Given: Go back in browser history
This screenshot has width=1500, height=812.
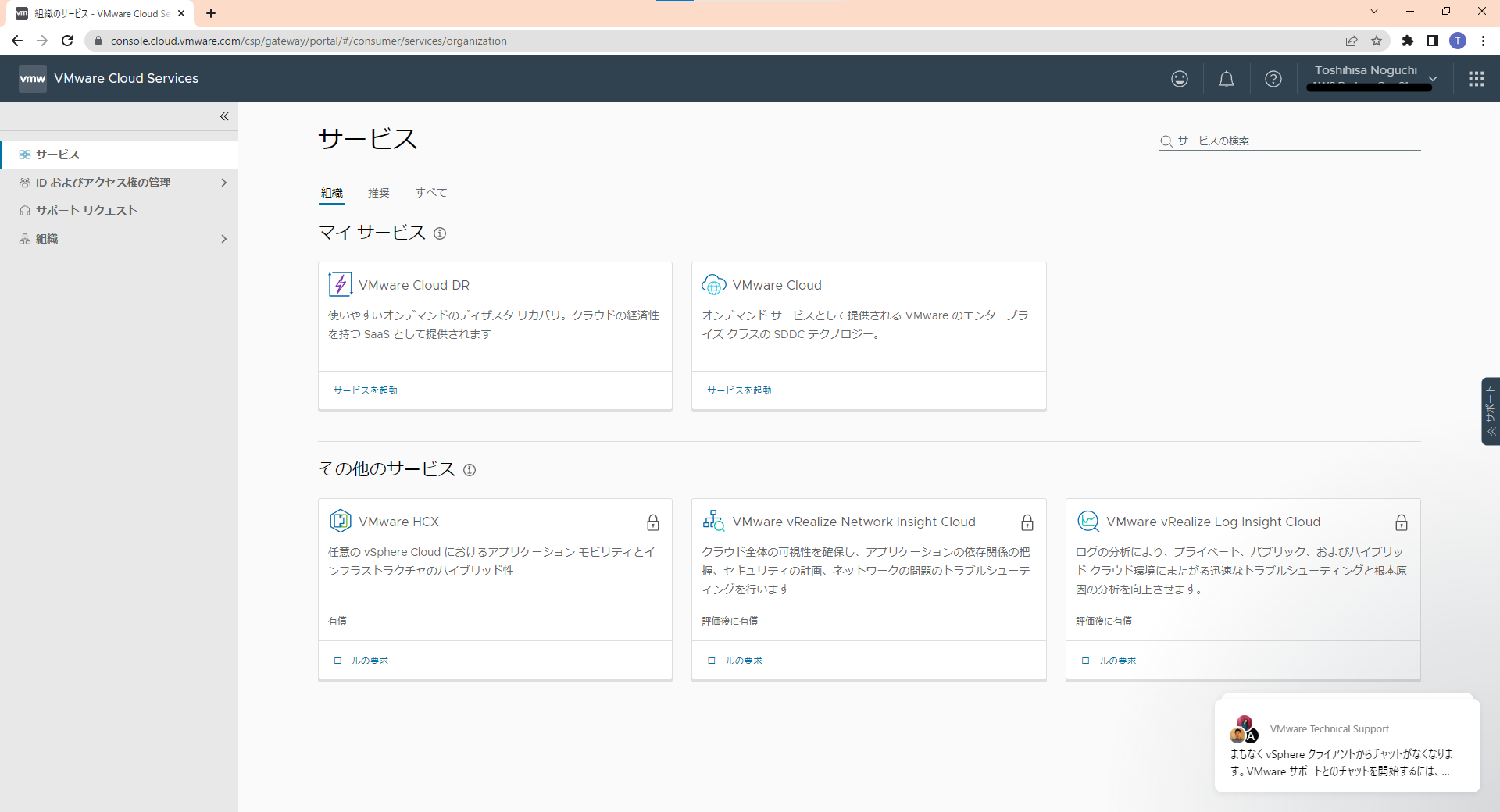Looking at the screenshot, I should (x=17, y=41).
